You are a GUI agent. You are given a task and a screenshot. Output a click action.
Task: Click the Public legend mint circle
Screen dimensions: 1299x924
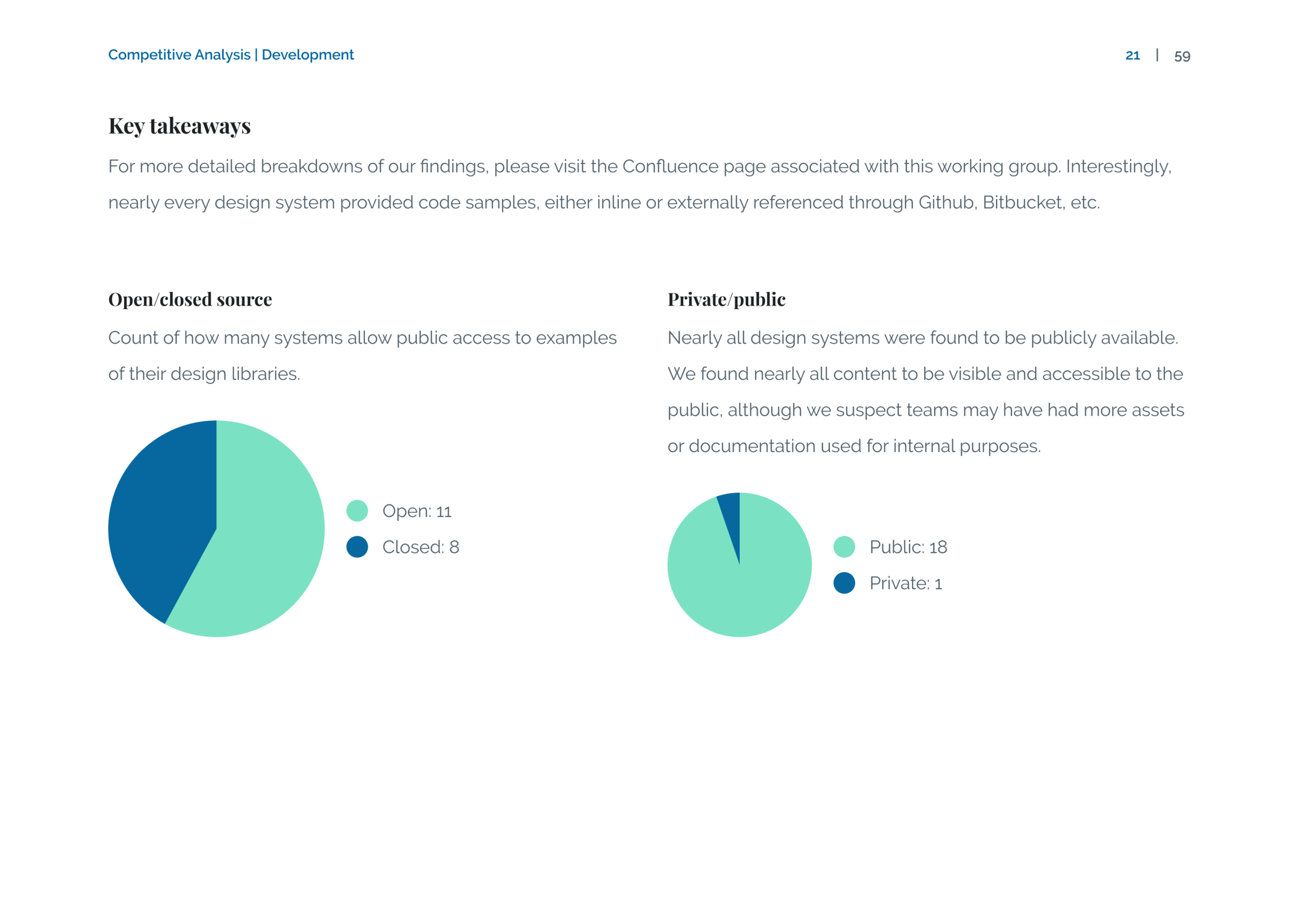coord(844,547)
